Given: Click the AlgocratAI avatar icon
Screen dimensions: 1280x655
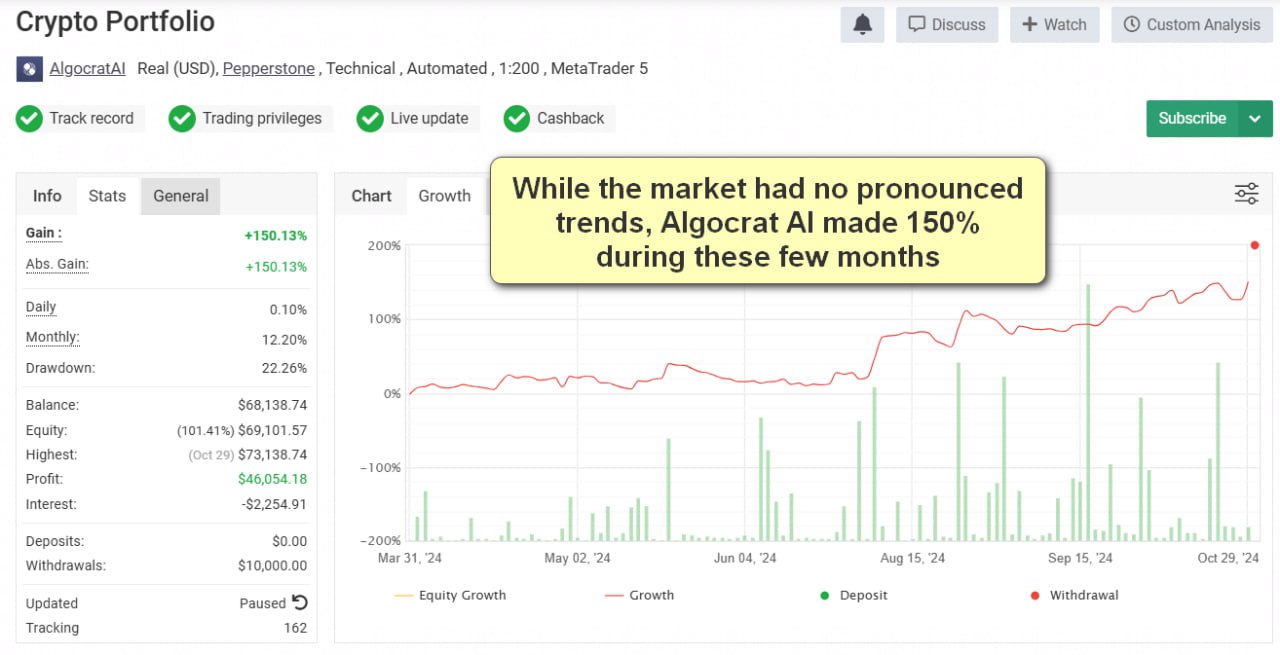Looking at the screenshot, I should [29, 69].
